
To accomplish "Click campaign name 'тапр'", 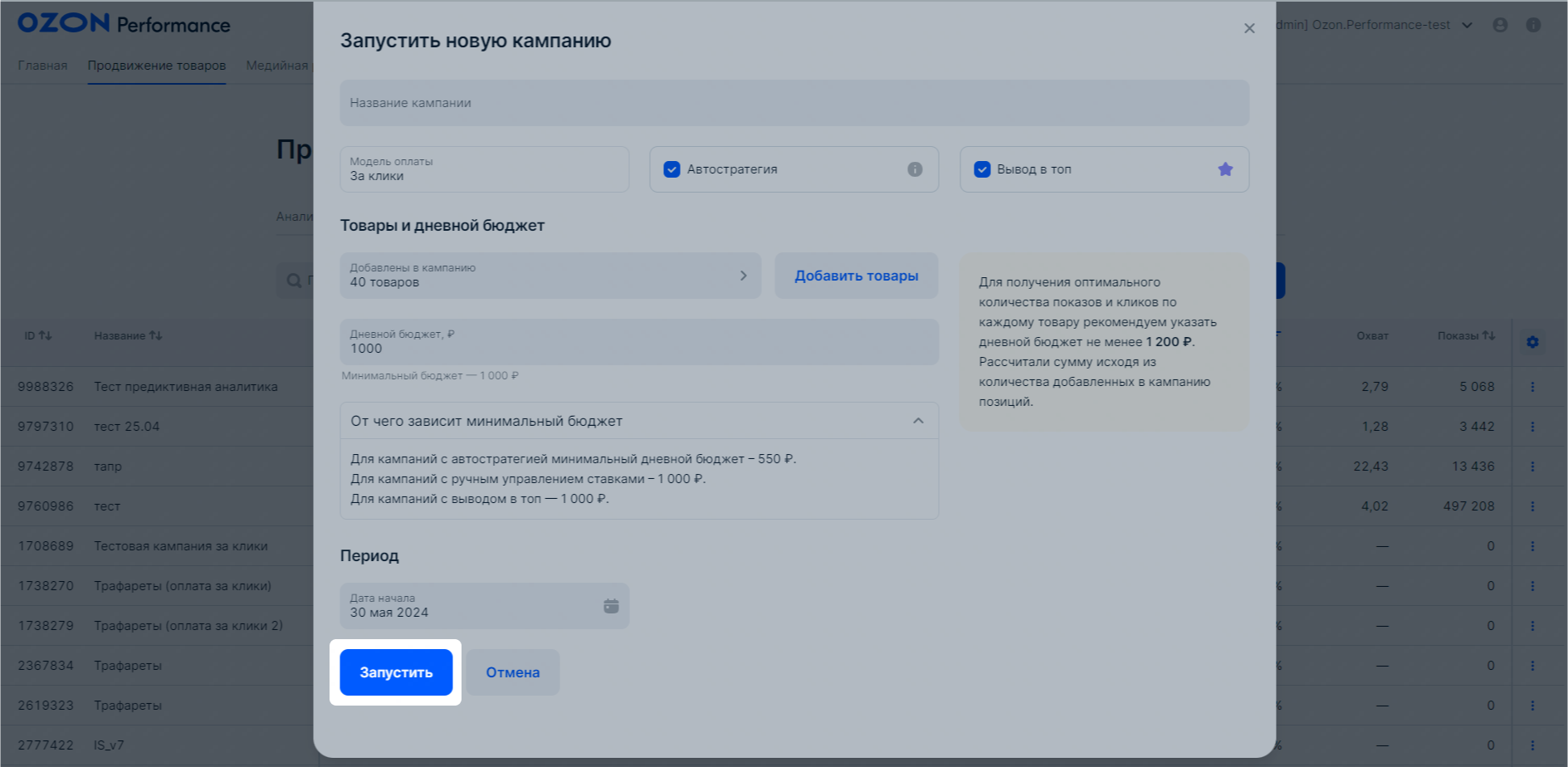I will pyautogui.click(x=108, y=467).
